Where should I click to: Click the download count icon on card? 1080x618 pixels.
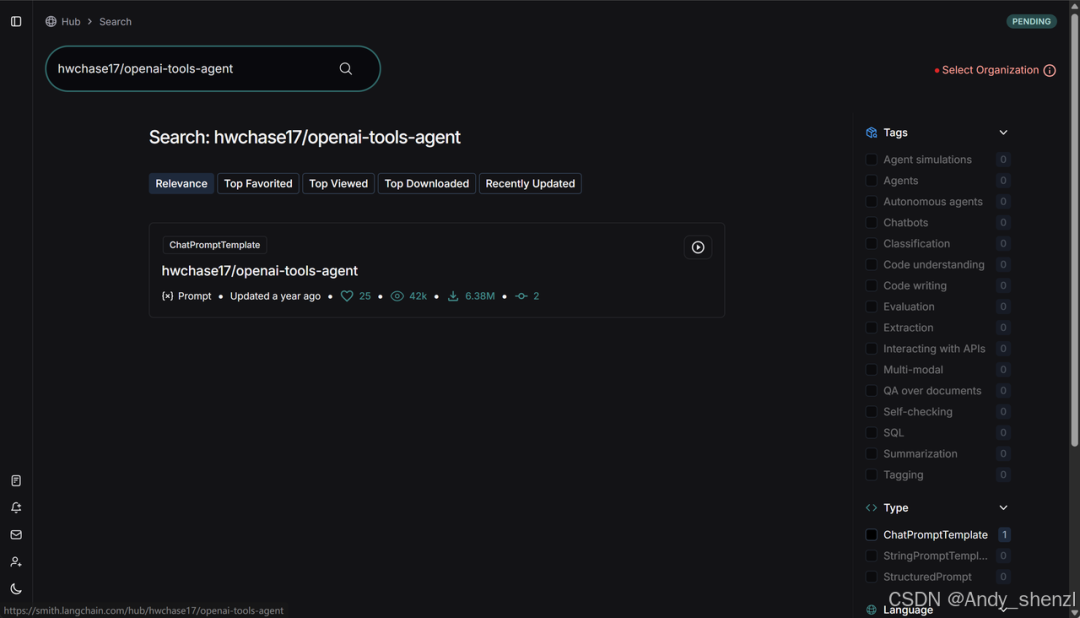tap(453, 296)
